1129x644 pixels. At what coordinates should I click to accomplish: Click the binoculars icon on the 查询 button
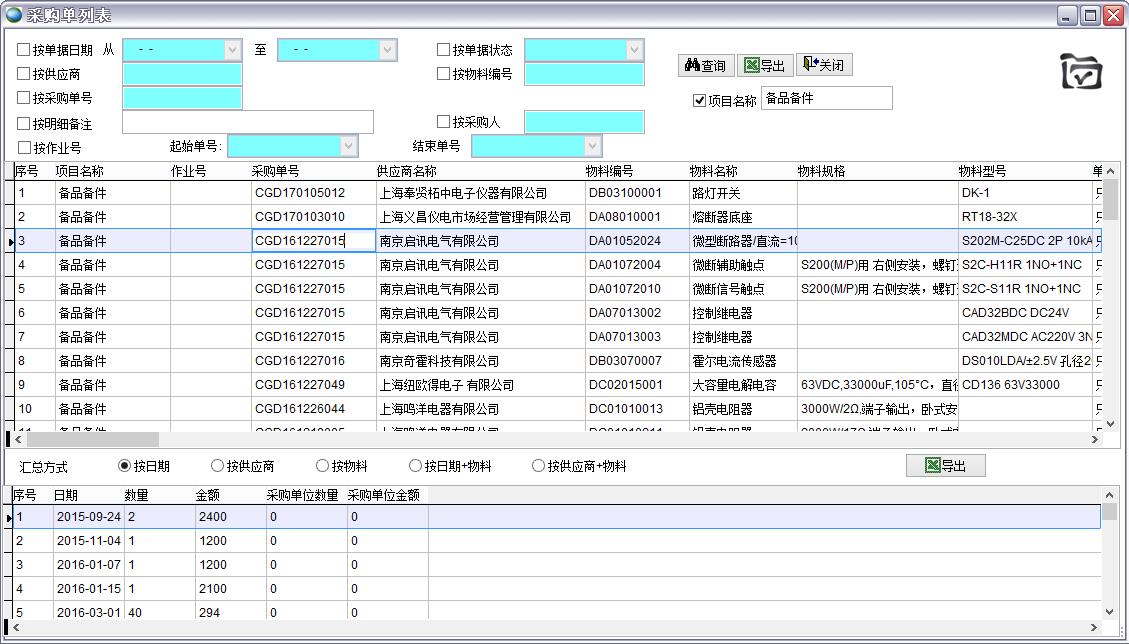coord(690,66)
